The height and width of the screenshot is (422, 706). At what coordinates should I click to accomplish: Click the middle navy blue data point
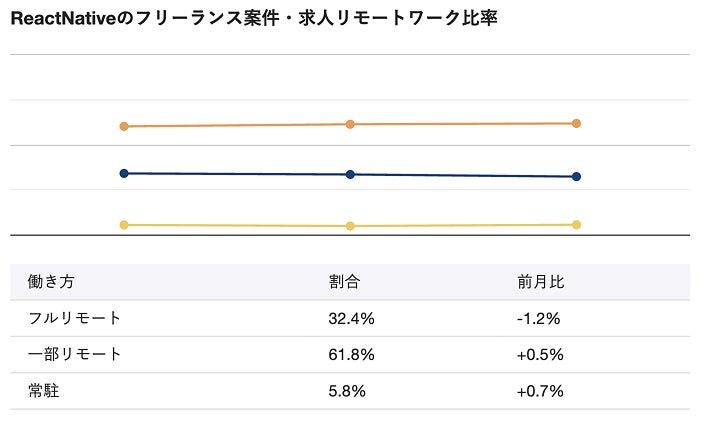pyautogui.click(x=350, y=175)
